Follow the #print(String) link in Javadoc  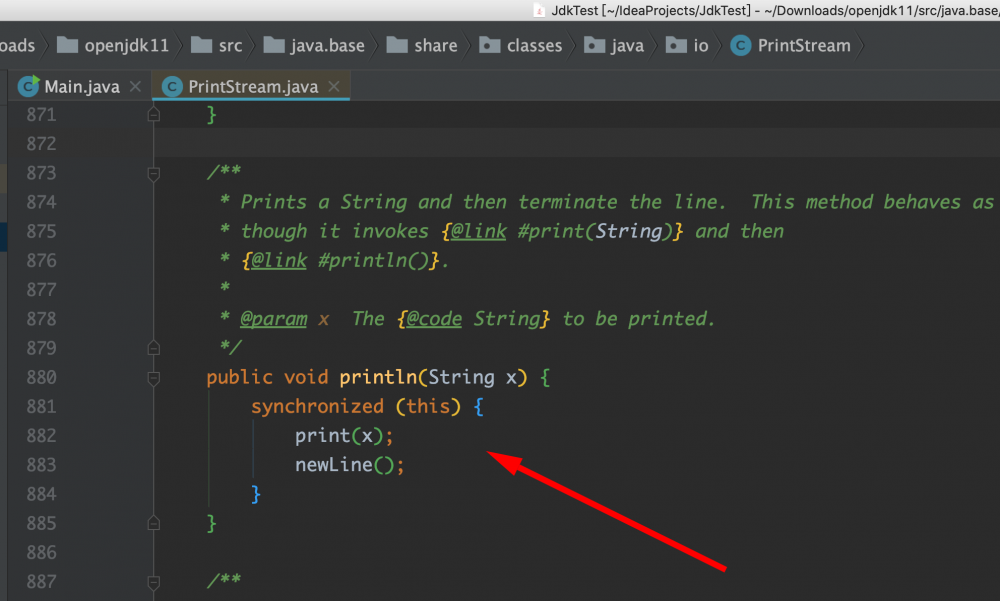point(594,231)
